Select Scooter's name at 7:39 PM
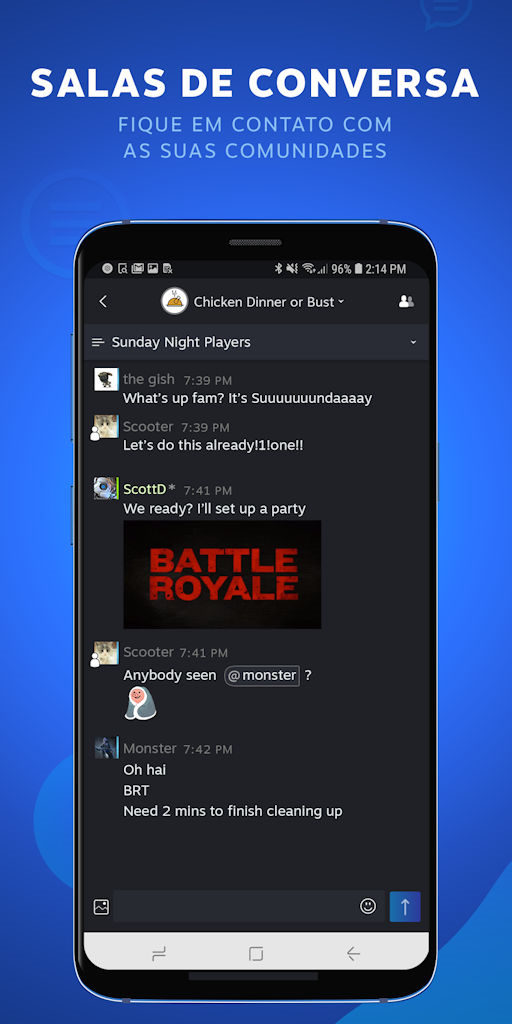 pyautogui.click(x=148, y=427)
